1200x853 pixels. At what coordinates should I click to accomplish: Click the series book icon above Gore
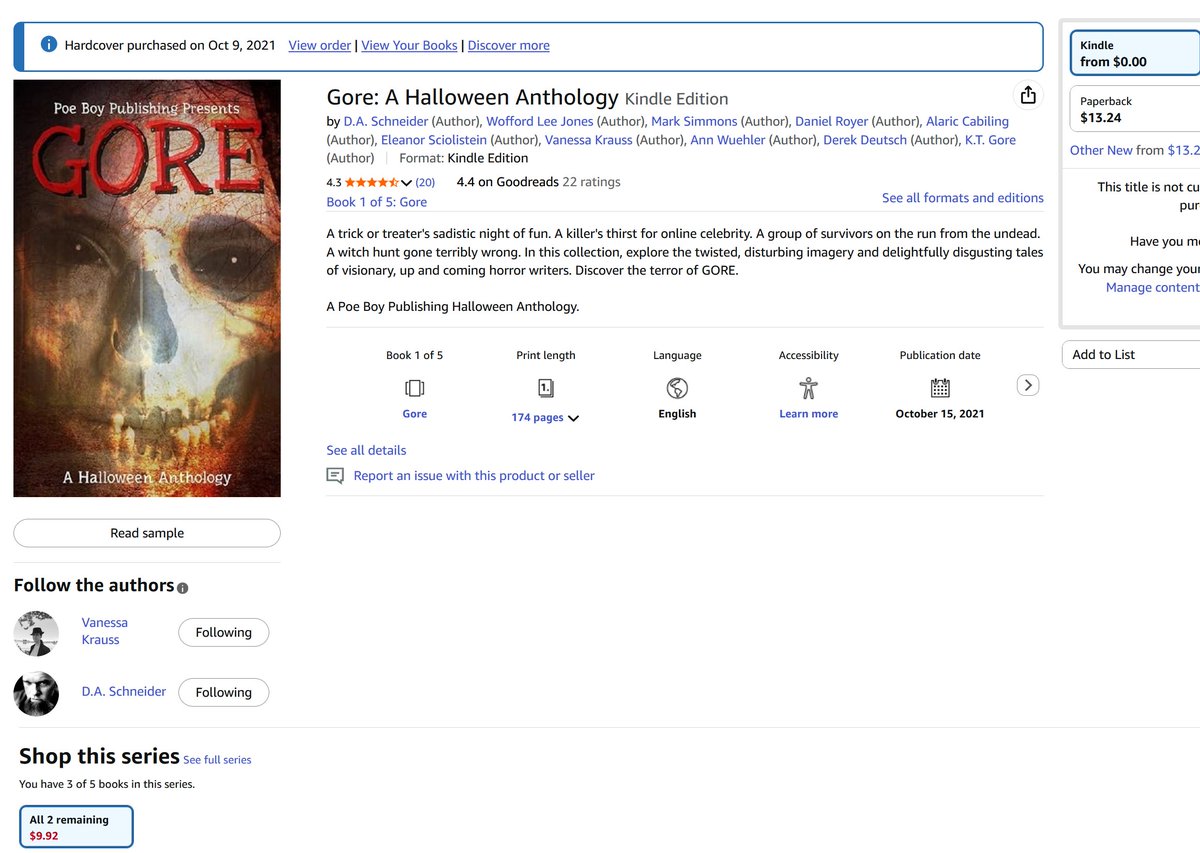click(414, 388)
